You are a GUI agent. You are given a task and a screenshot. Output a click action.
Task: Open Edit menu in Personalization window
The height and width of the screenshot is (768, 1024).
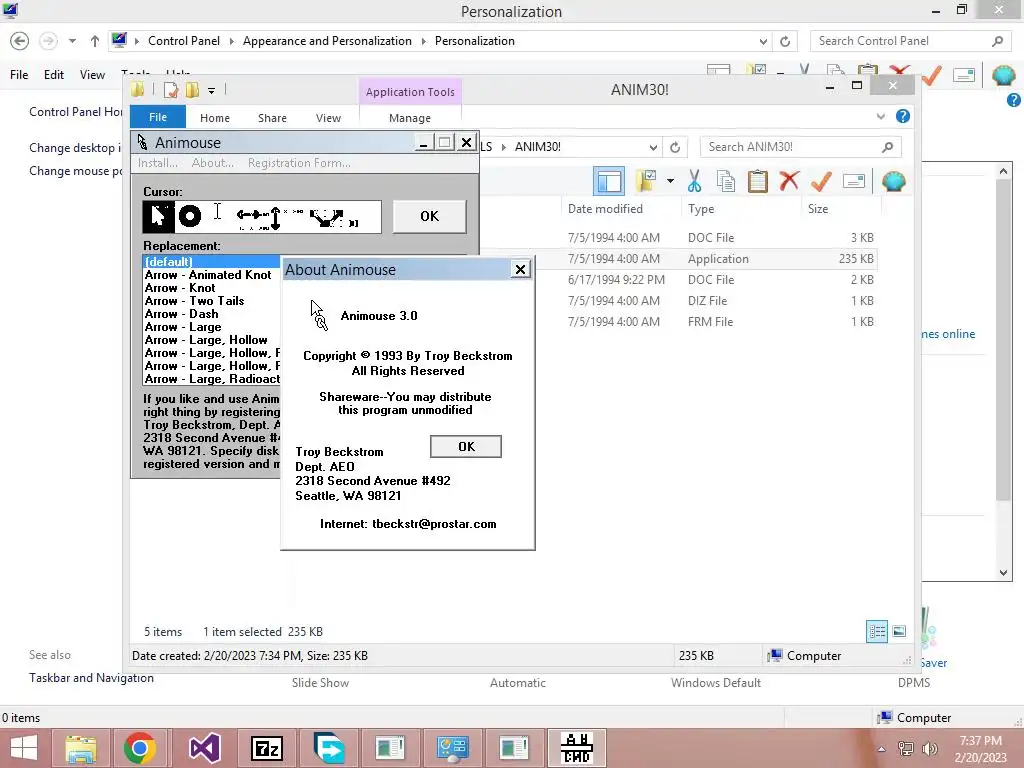pos(54,74)
